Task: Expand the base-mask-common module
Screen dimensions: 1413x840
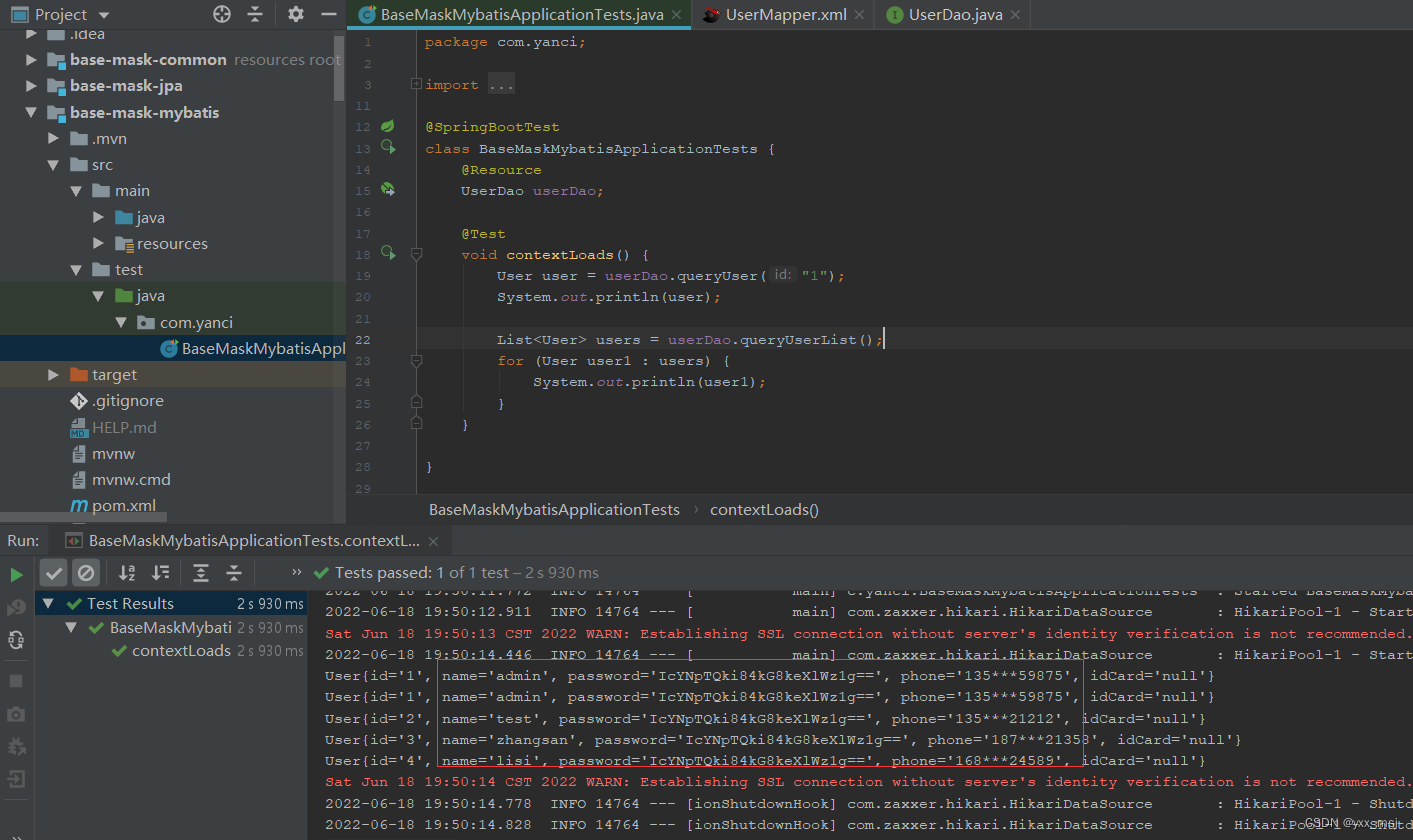Action: coord(32,60)
